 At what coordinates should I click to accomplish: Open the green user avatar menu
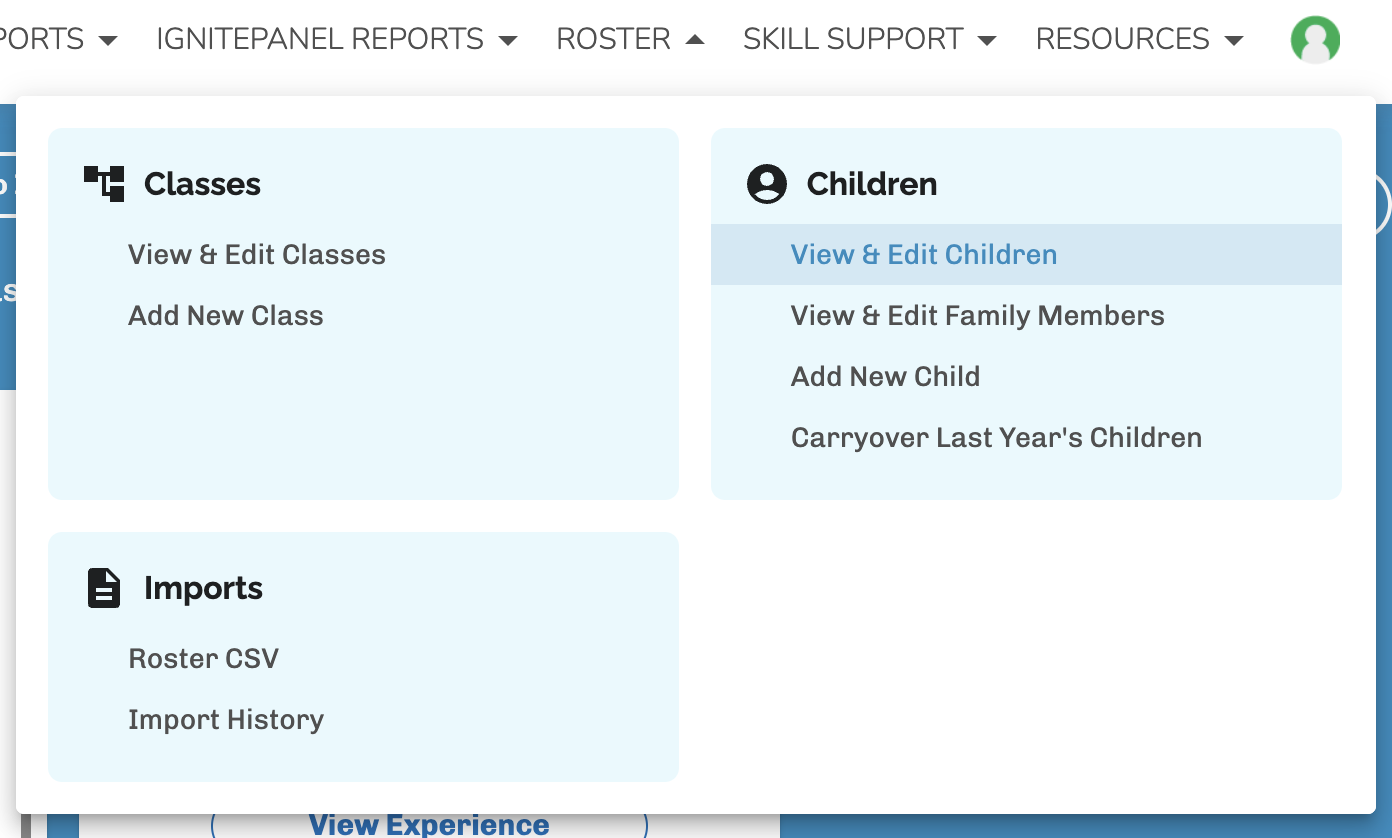(x=1315, y=40)
